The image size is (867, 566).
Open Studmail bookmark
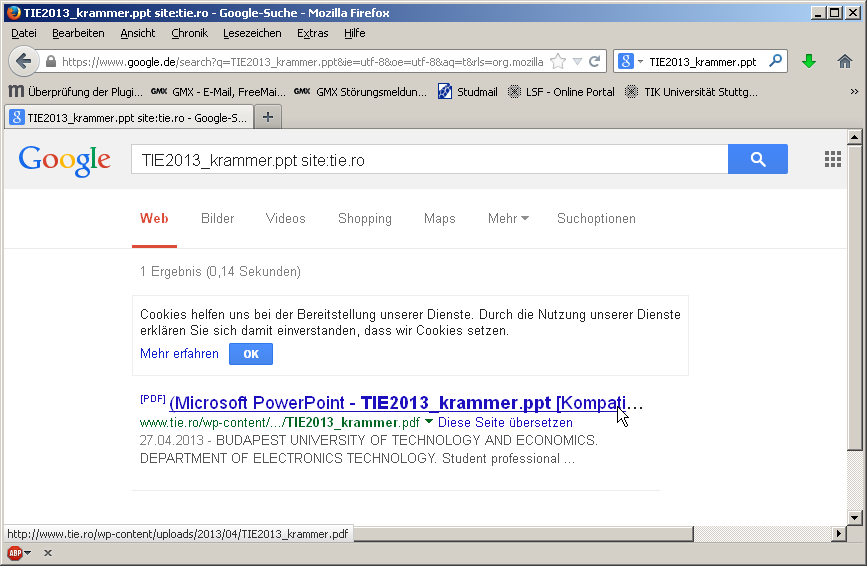468,92
